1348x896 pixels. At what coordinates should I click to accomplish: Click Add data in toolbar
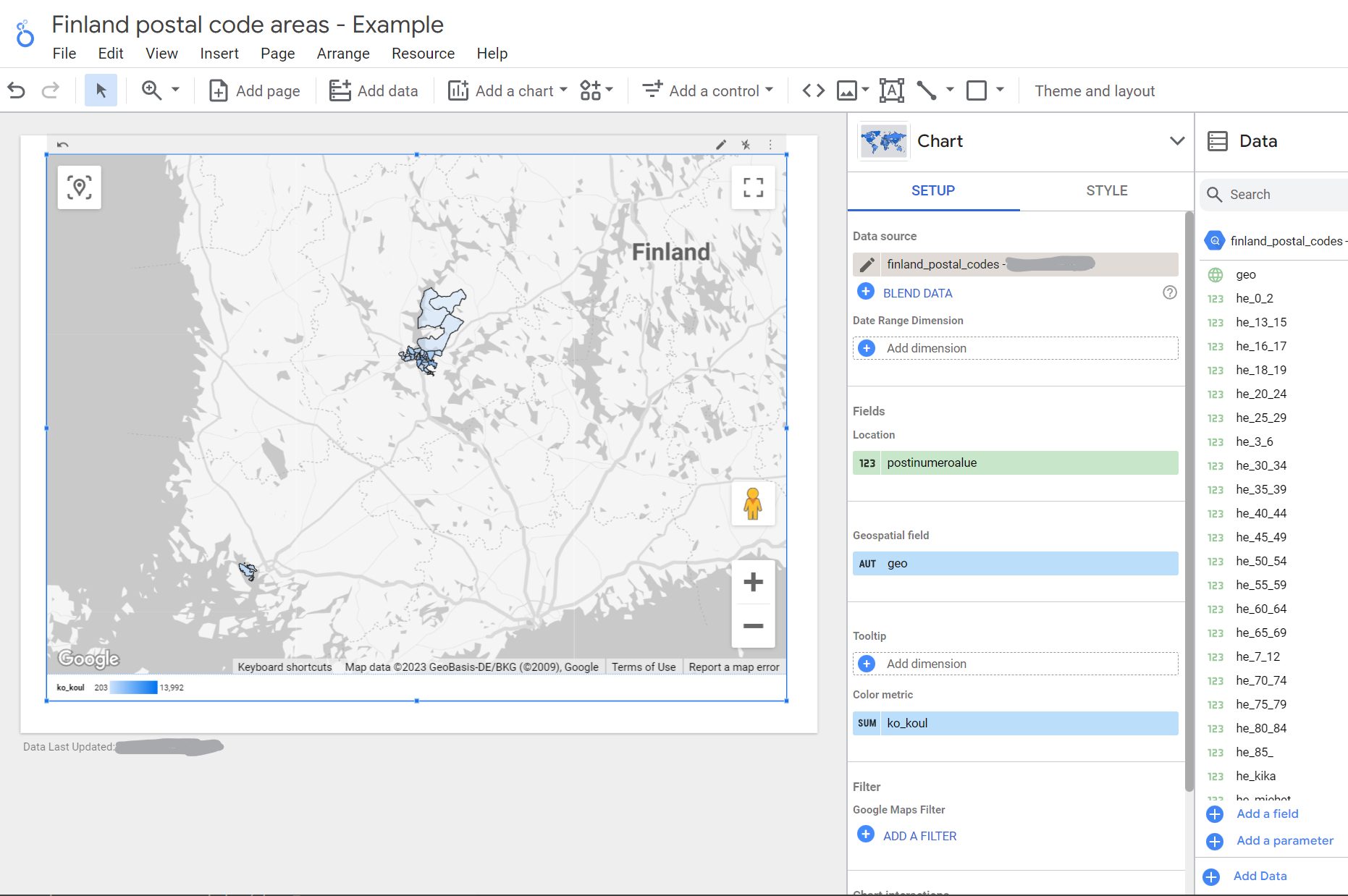pos(374,90)
